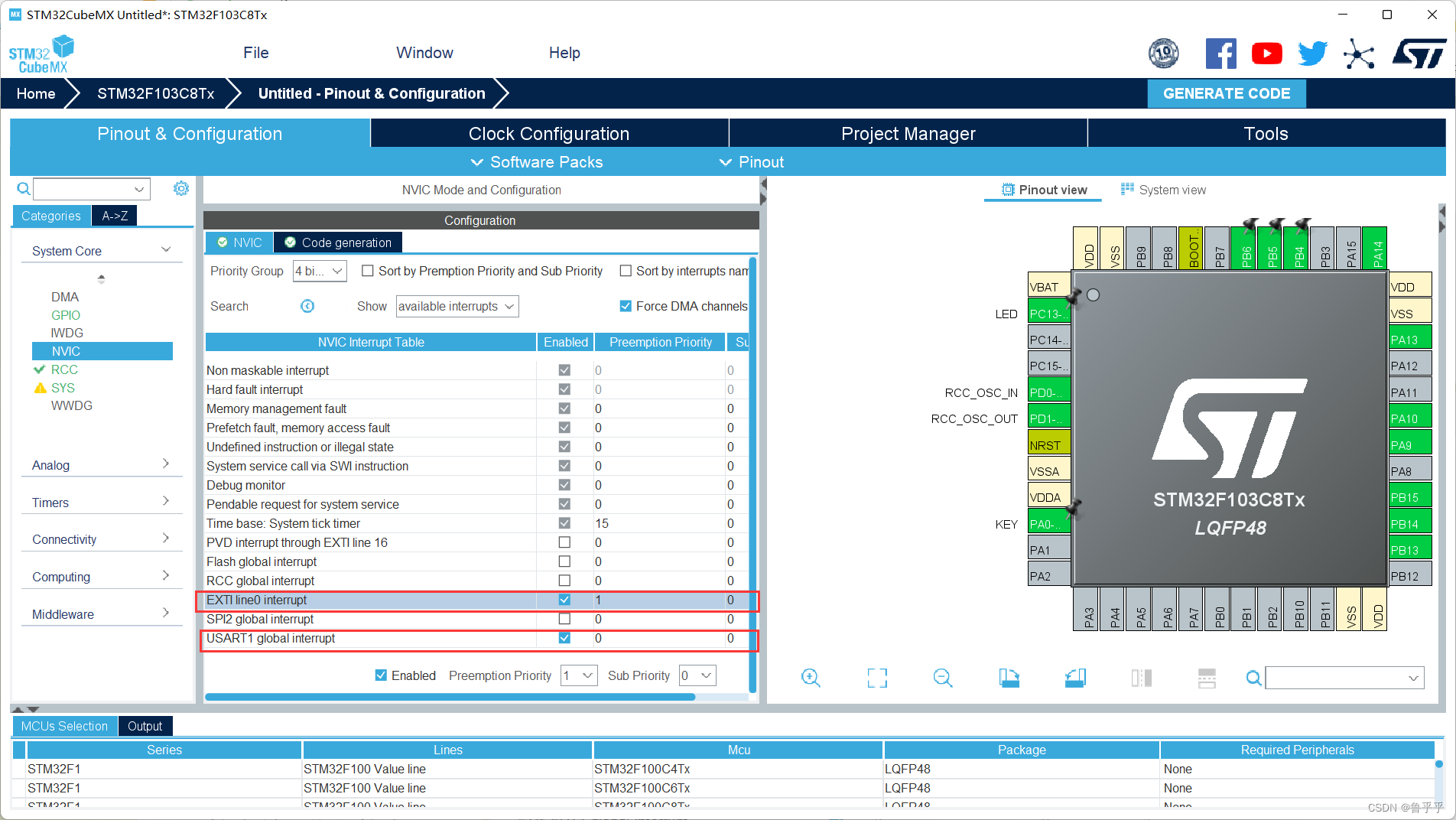Uncheck Force DMA channels option
This screenshot has width=1456, height=820.
pos(626,306)
